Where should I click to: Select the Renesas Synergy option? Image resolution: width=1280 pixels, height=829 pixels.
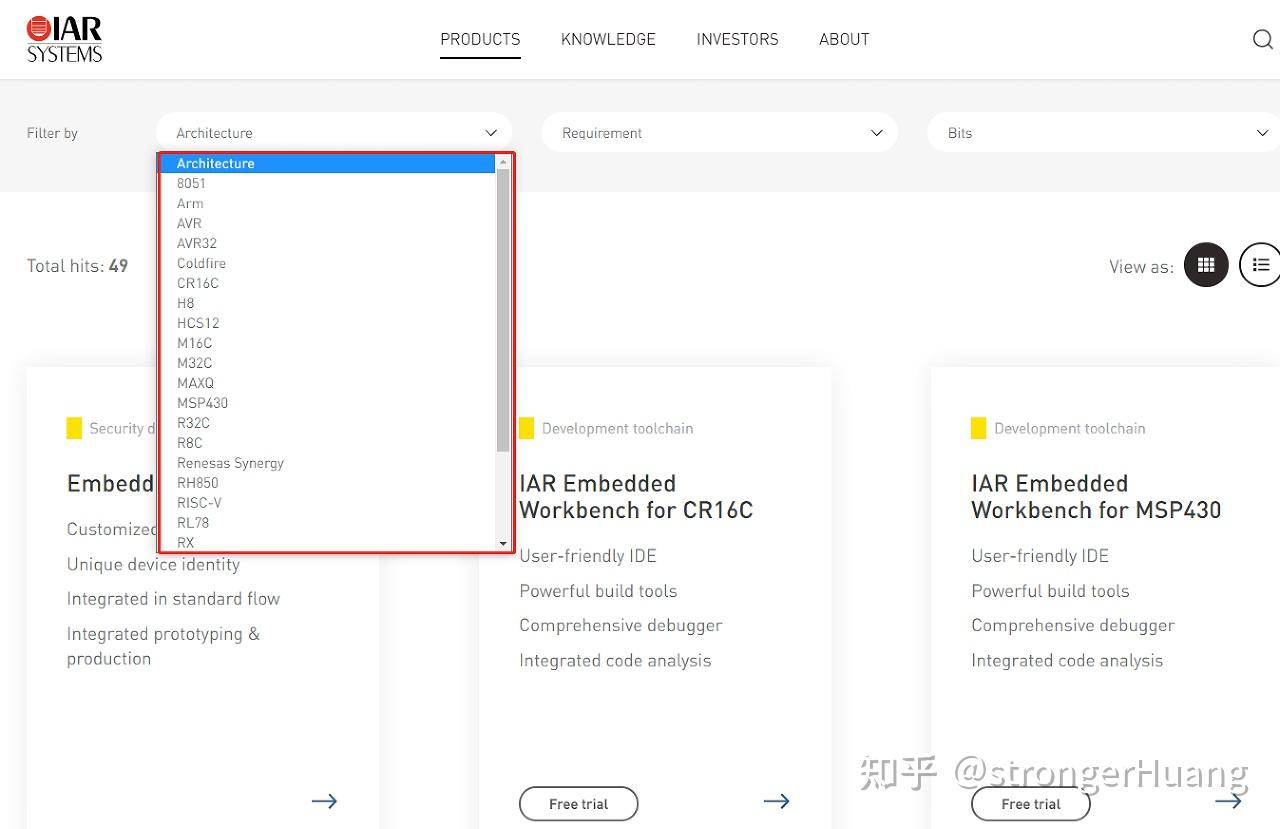tap(328, 463)
